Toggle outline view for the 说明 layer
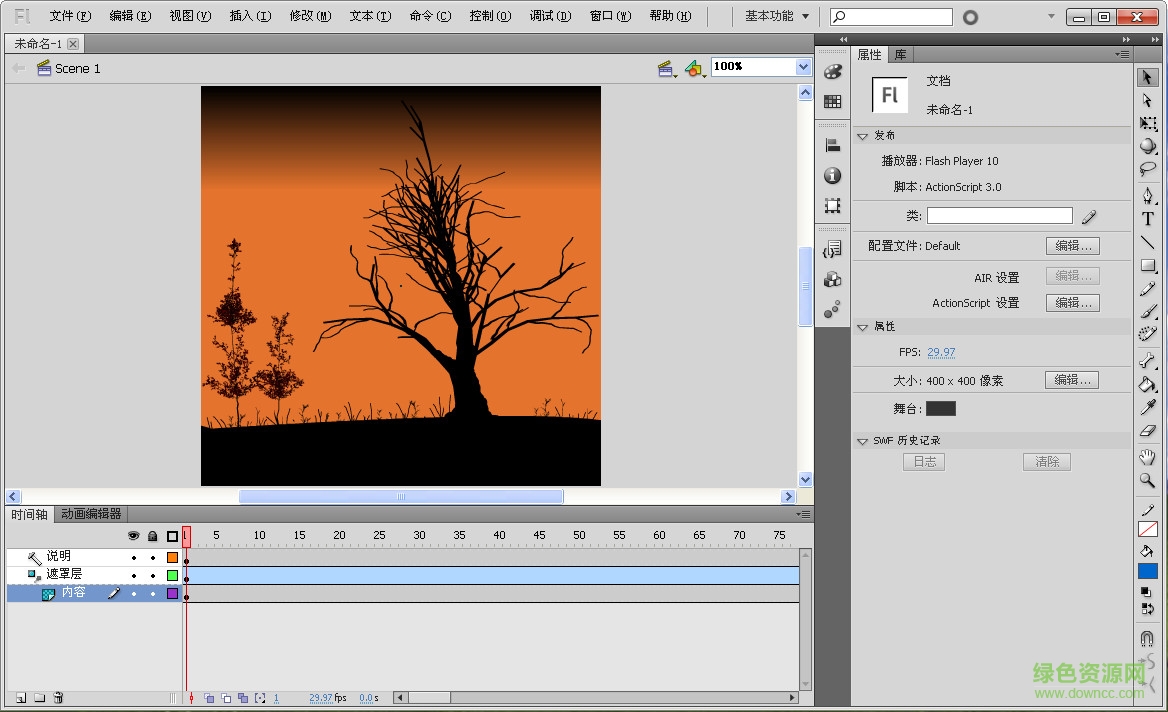This screenshot has width=1168, height=712. tap(172, 557)
